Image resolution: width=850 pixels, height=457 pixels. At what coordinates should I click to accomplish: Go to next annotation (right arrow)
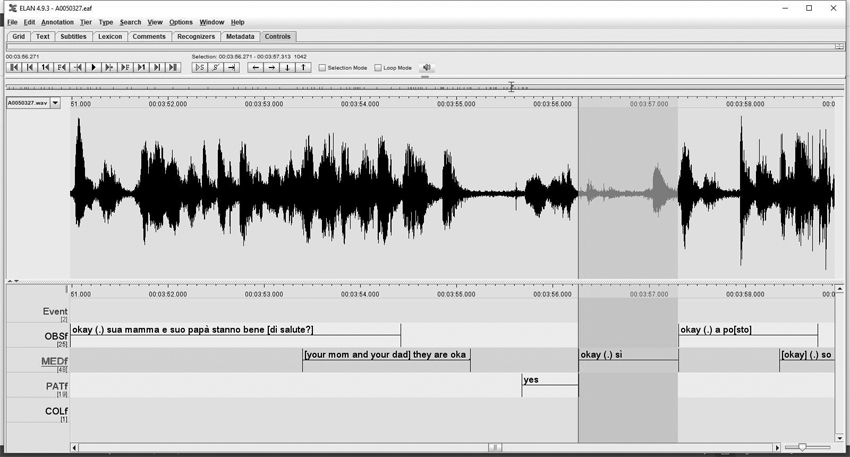[271, 67]
